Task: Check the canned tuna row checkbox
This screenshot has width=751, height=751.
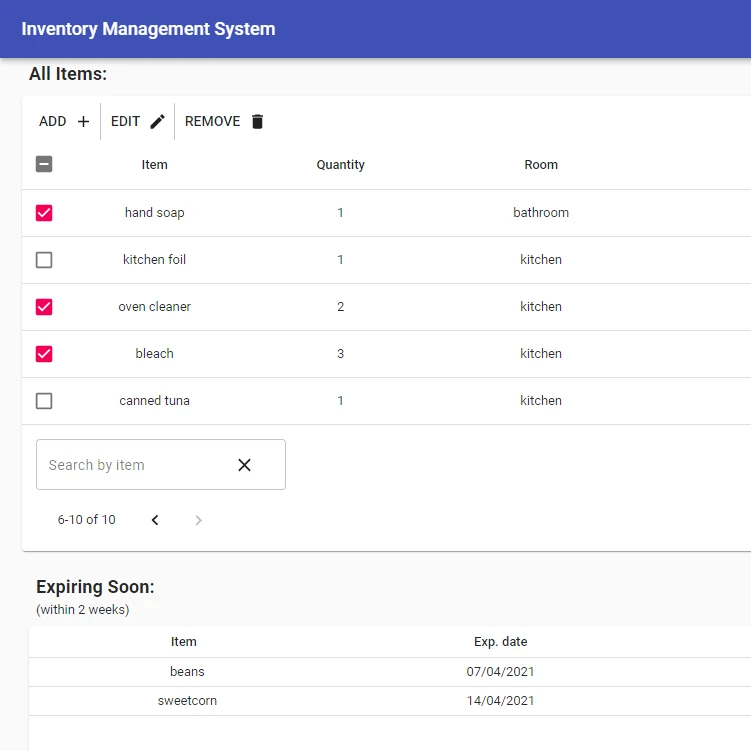Action: (x=44, y=401)
